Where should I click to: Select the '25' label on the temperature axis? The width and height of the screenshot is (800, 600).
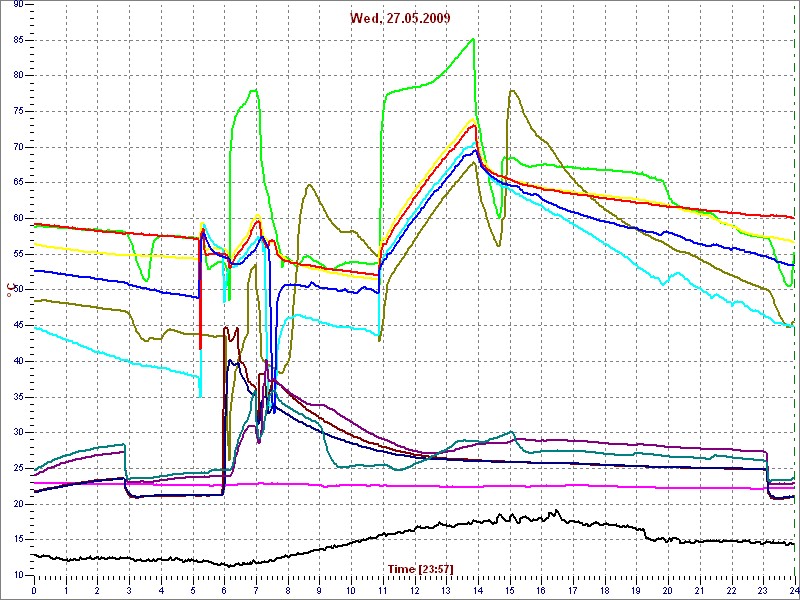pyautogui.click(x=18, y=468)
